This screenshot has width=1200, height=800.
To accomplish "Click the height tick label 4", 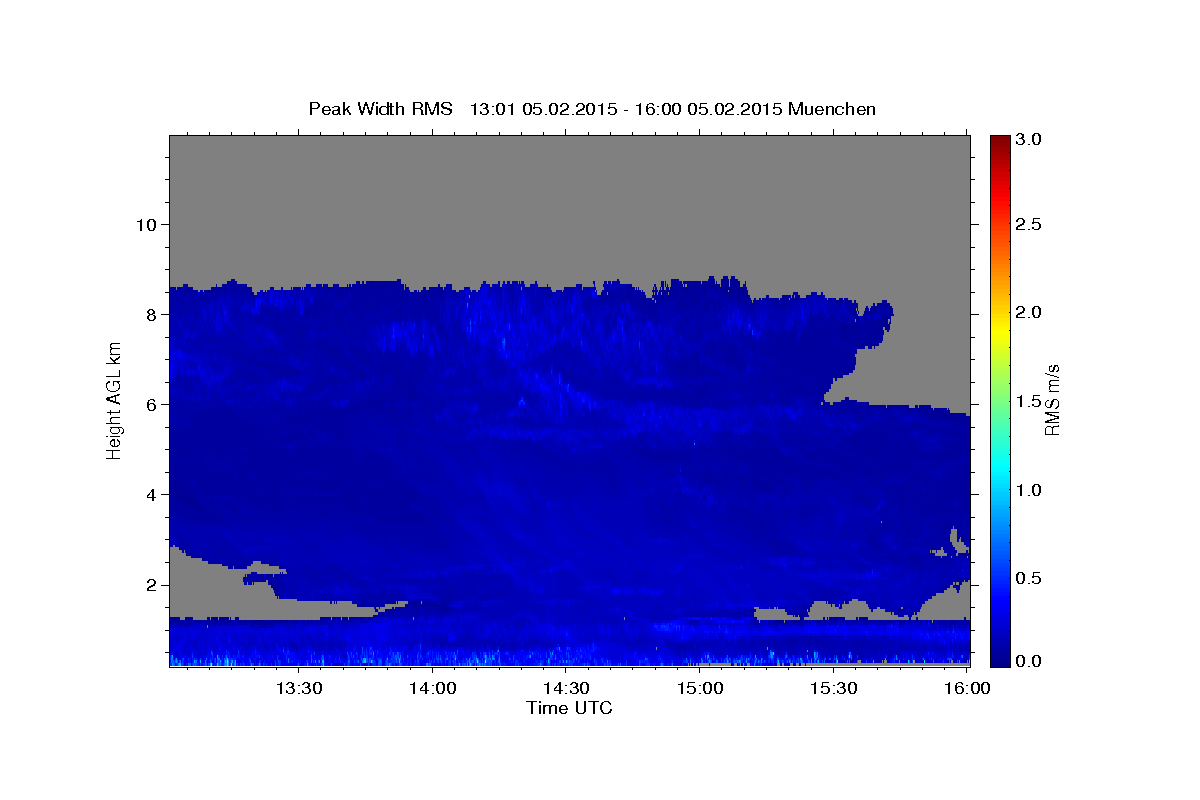I will [x=151, y=494].
